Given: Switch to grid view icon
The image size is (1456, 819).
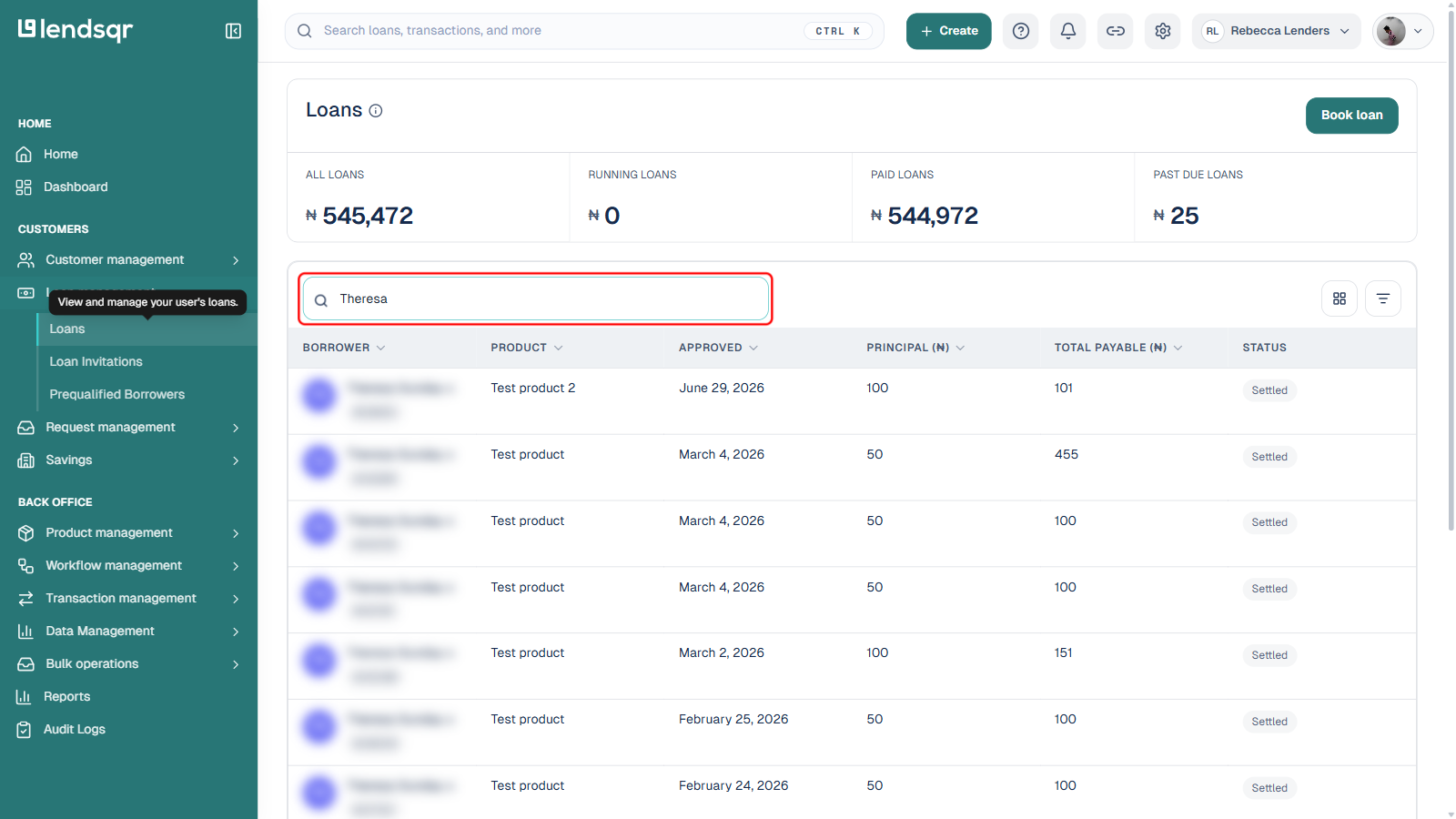Looking at the screenshot, I should (x=1340, y=298).
